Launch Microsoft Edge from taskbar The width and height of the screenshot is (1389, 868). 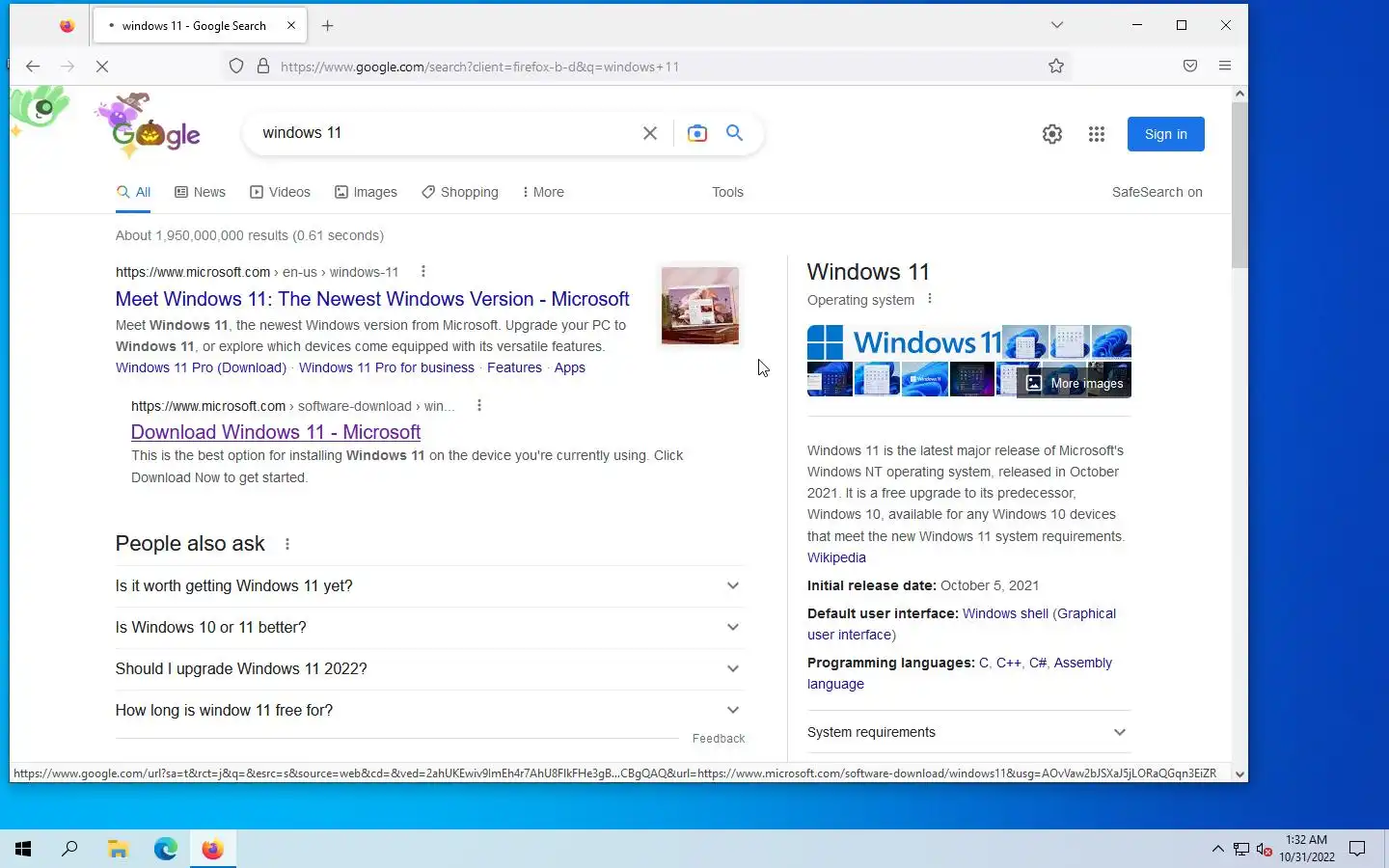(166, 849)
